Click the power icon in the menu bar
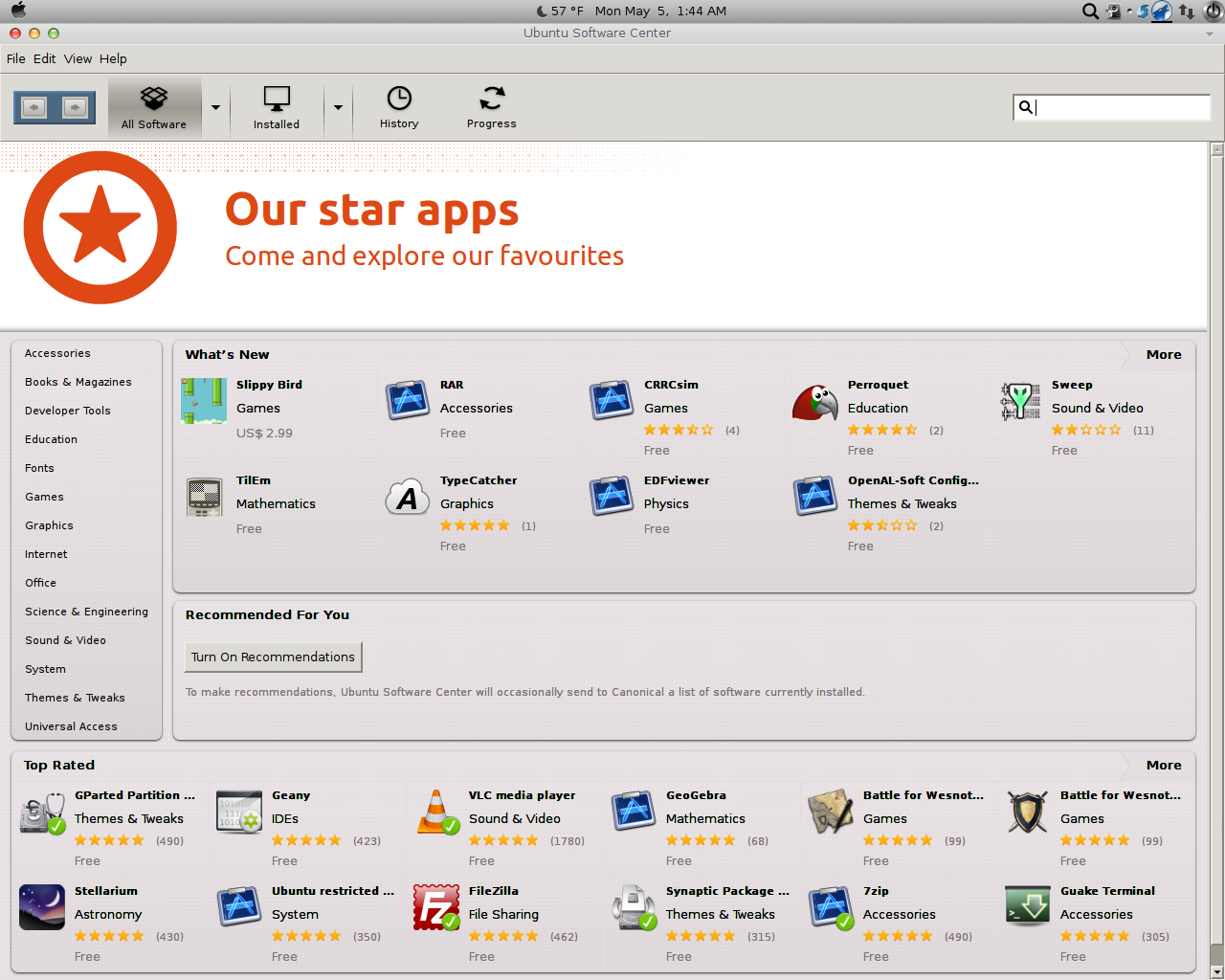The width and height of the screenshot is (1225, 980). coord(1213,11)
